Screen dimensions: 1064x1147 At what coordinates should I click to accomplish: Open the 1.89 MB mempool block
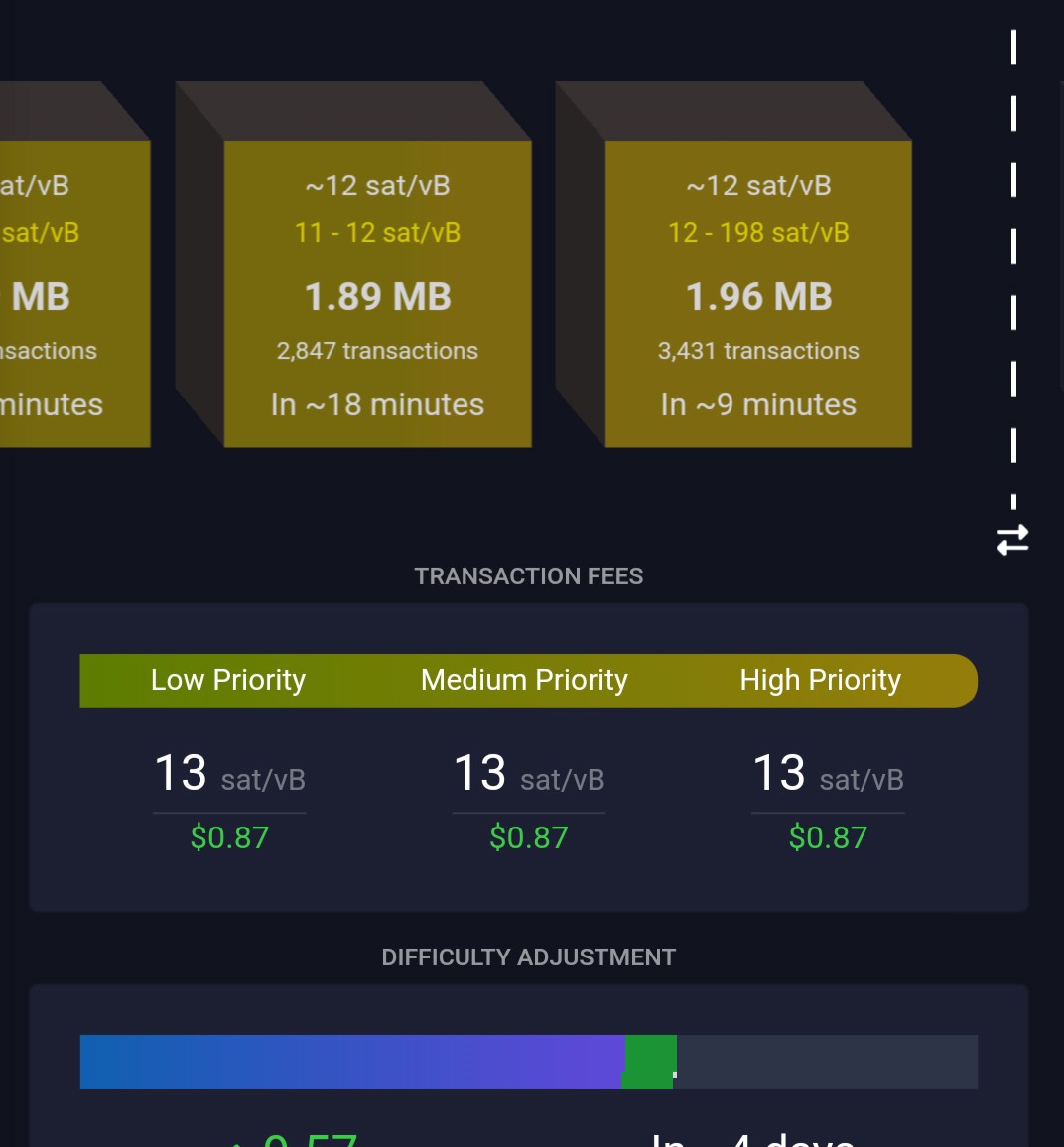pyautogui.click(x=377, y=295)
